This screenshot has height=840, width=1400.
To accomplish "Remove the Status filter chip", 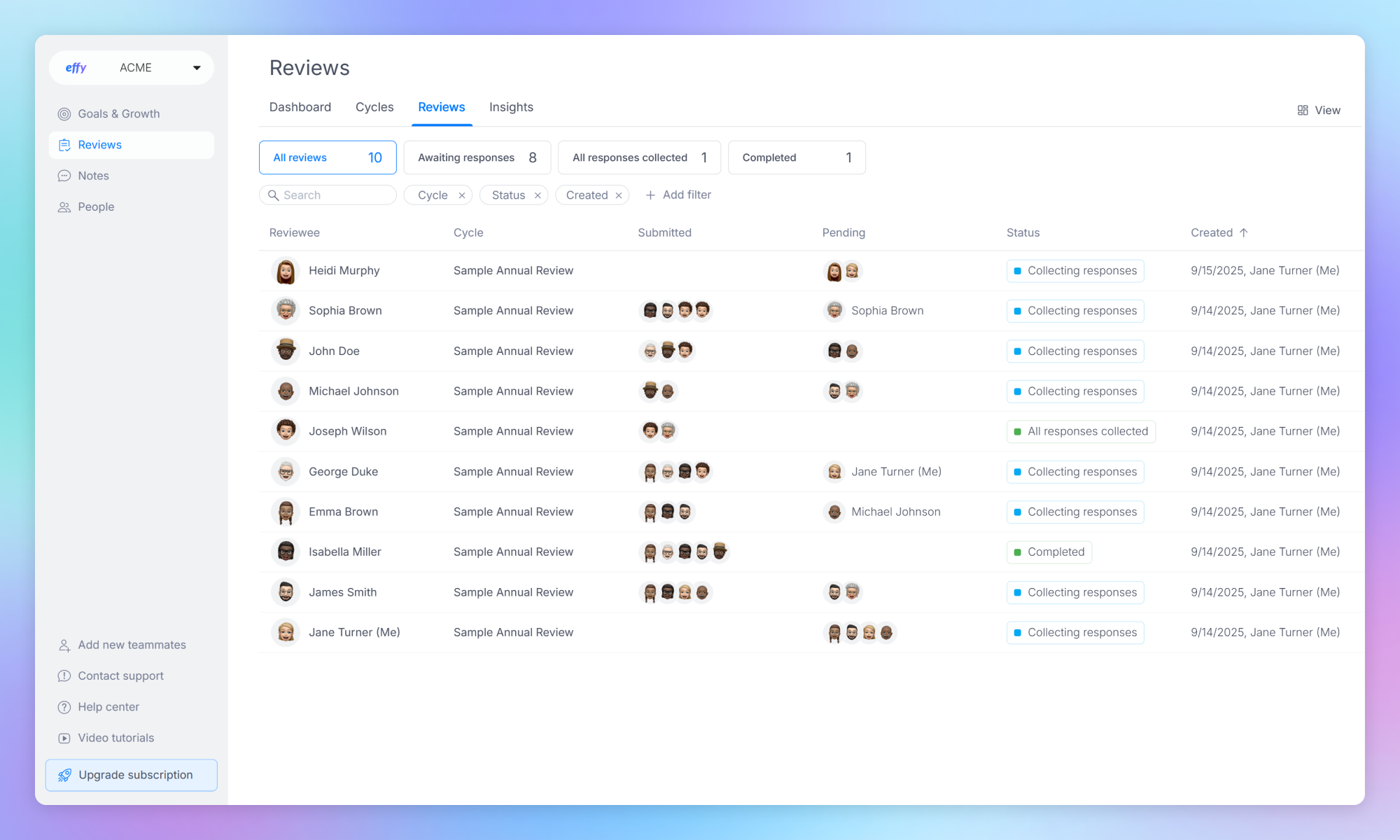I will click(x=538, y=196).
